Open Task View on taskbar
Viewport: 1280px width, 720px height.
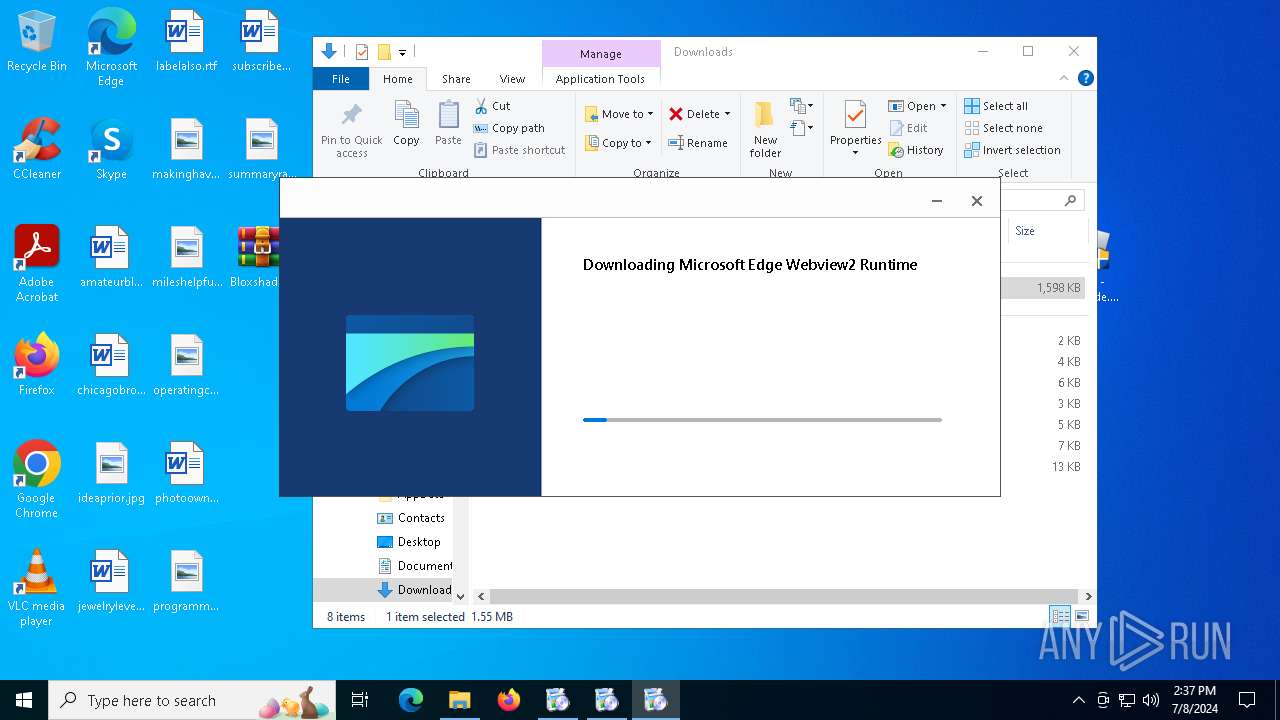click(360, 700)
